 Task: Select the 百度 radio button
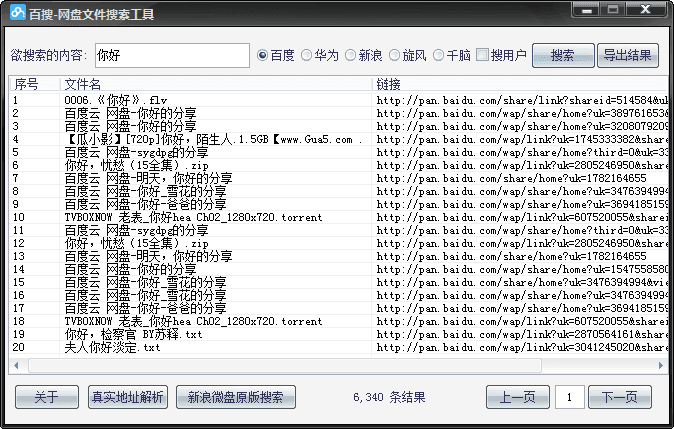pyautogui.click(x=264, y=55)
